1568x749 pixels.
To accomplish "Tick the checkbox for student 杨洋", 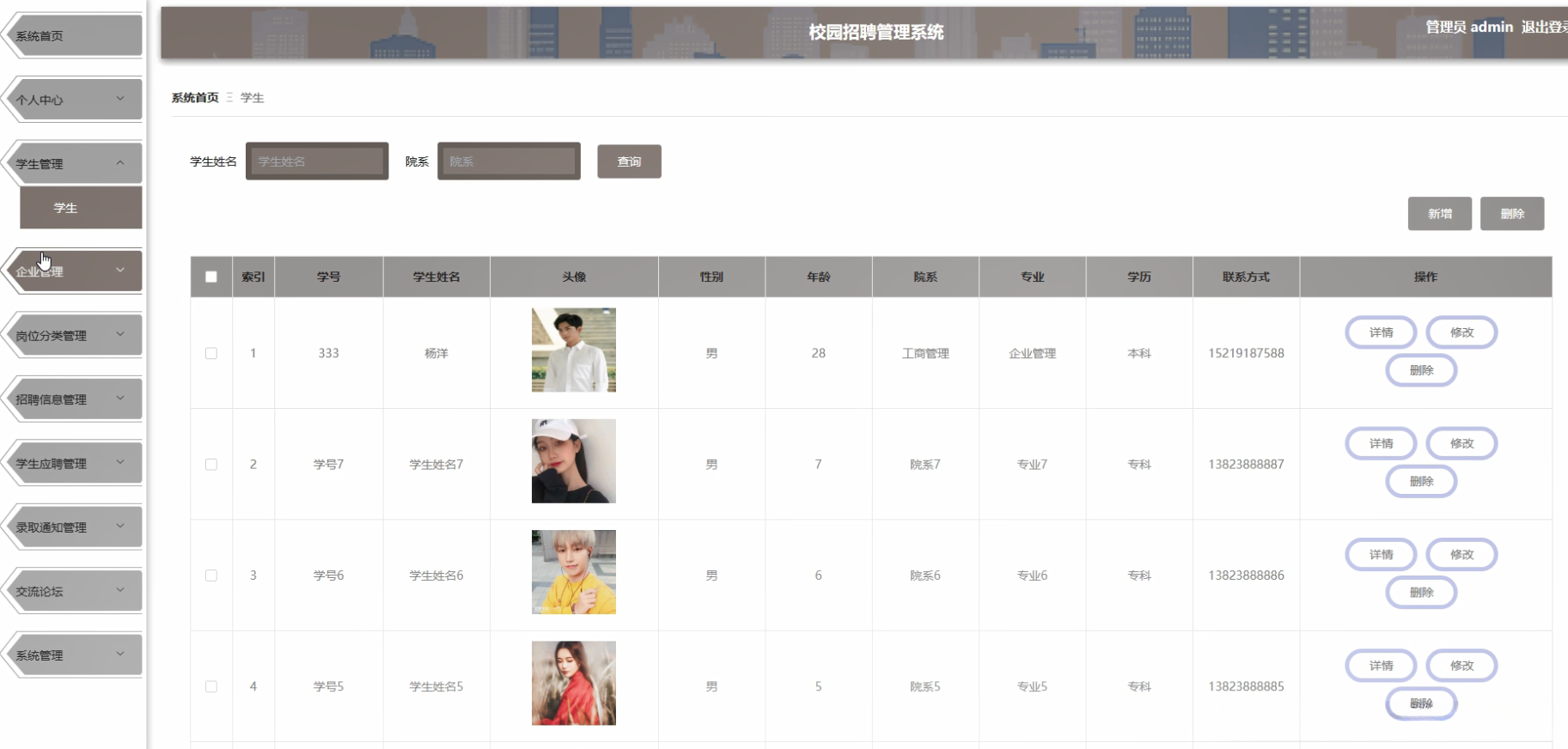I will tap(210, 353).
